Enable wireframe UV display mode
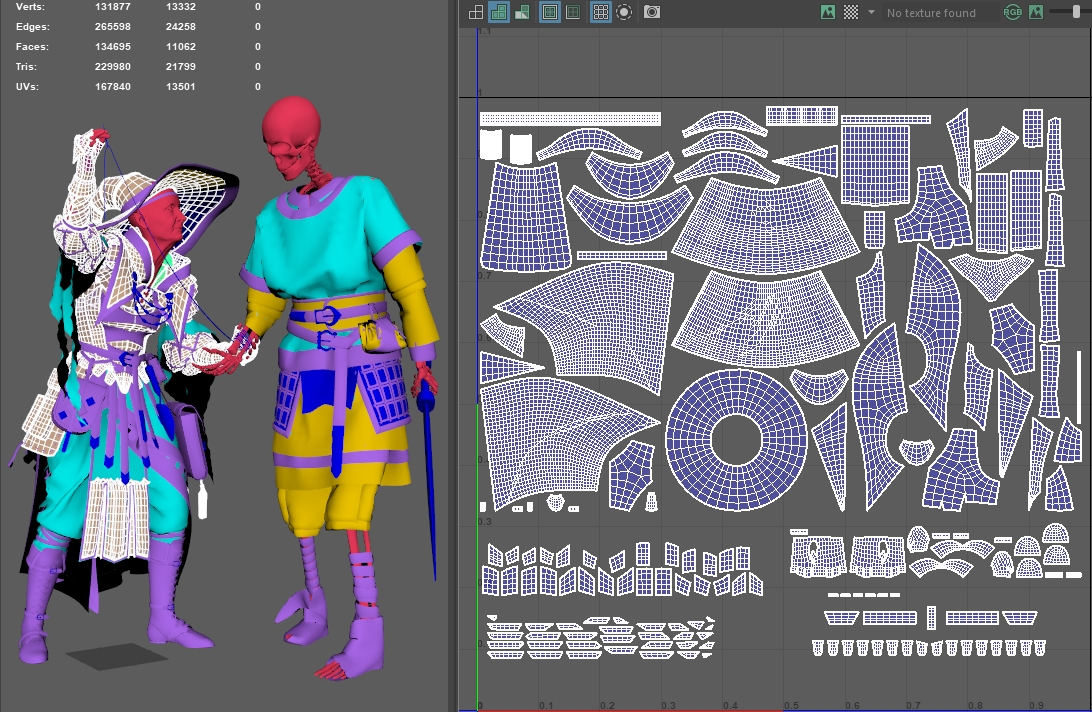Screen dimensions: 1092x712 coord(476,12)
